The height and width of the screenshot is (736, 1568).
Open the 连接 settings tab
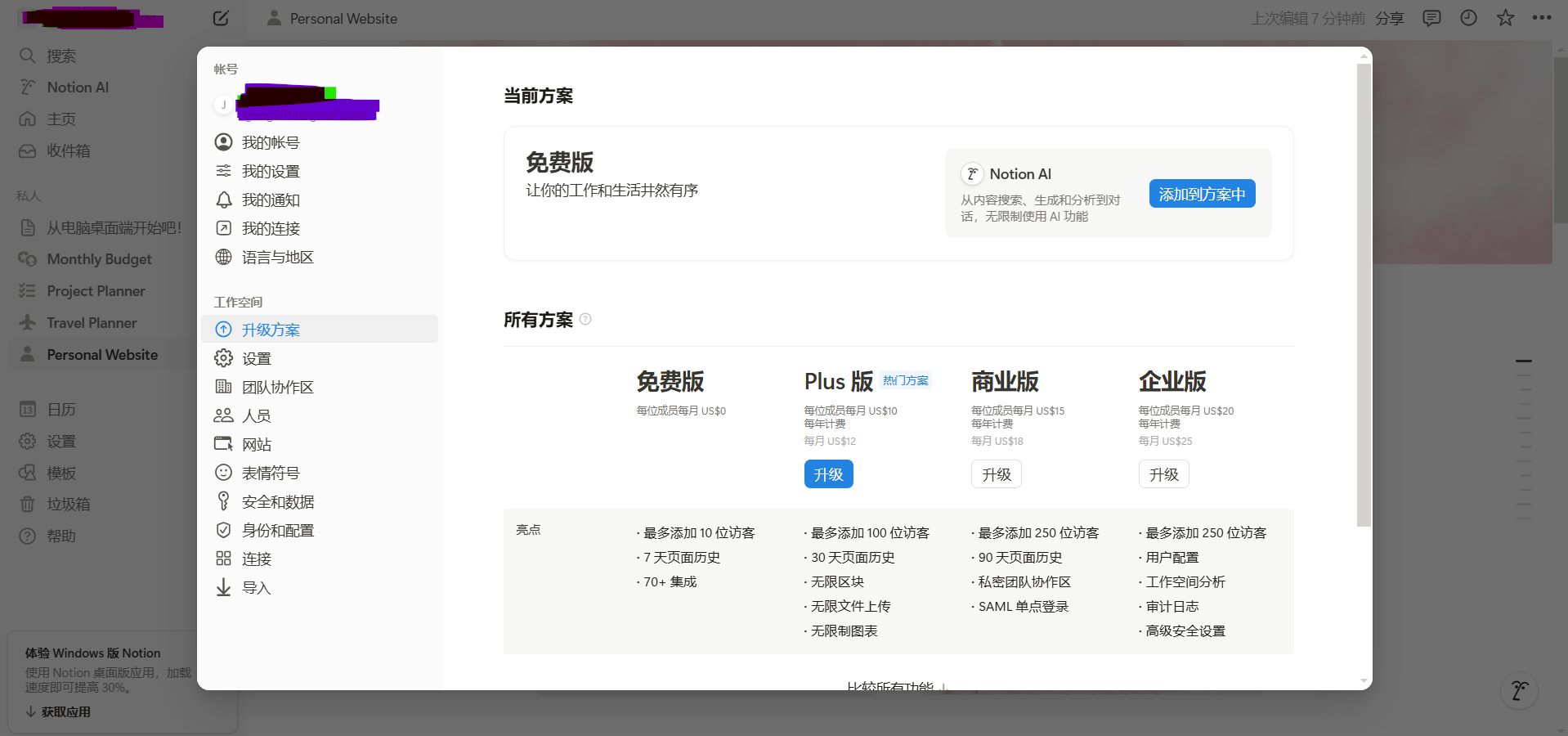[320, 559]
